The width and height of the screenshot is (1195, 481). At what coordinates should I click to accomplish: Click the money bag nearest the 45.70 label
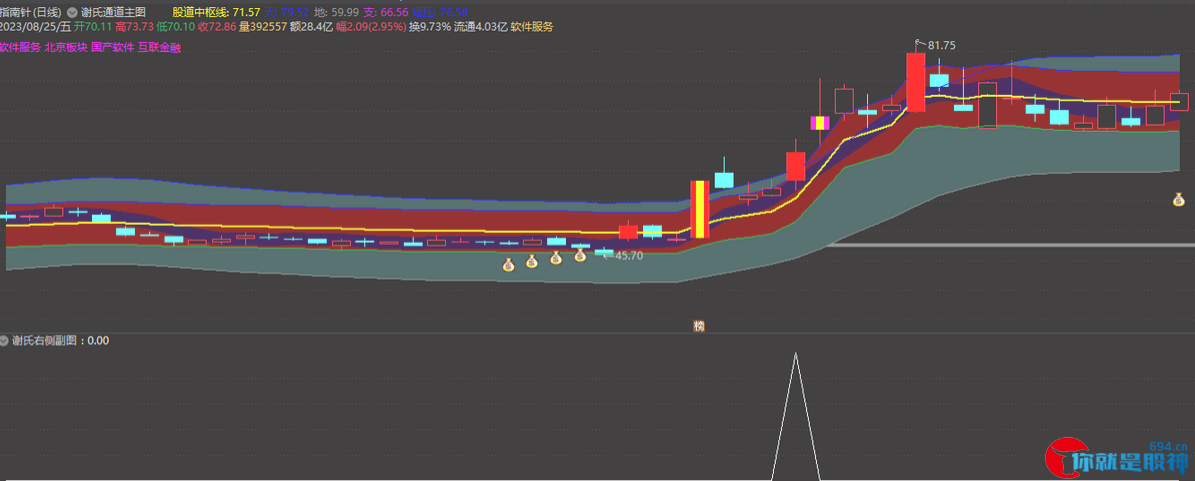580,255
